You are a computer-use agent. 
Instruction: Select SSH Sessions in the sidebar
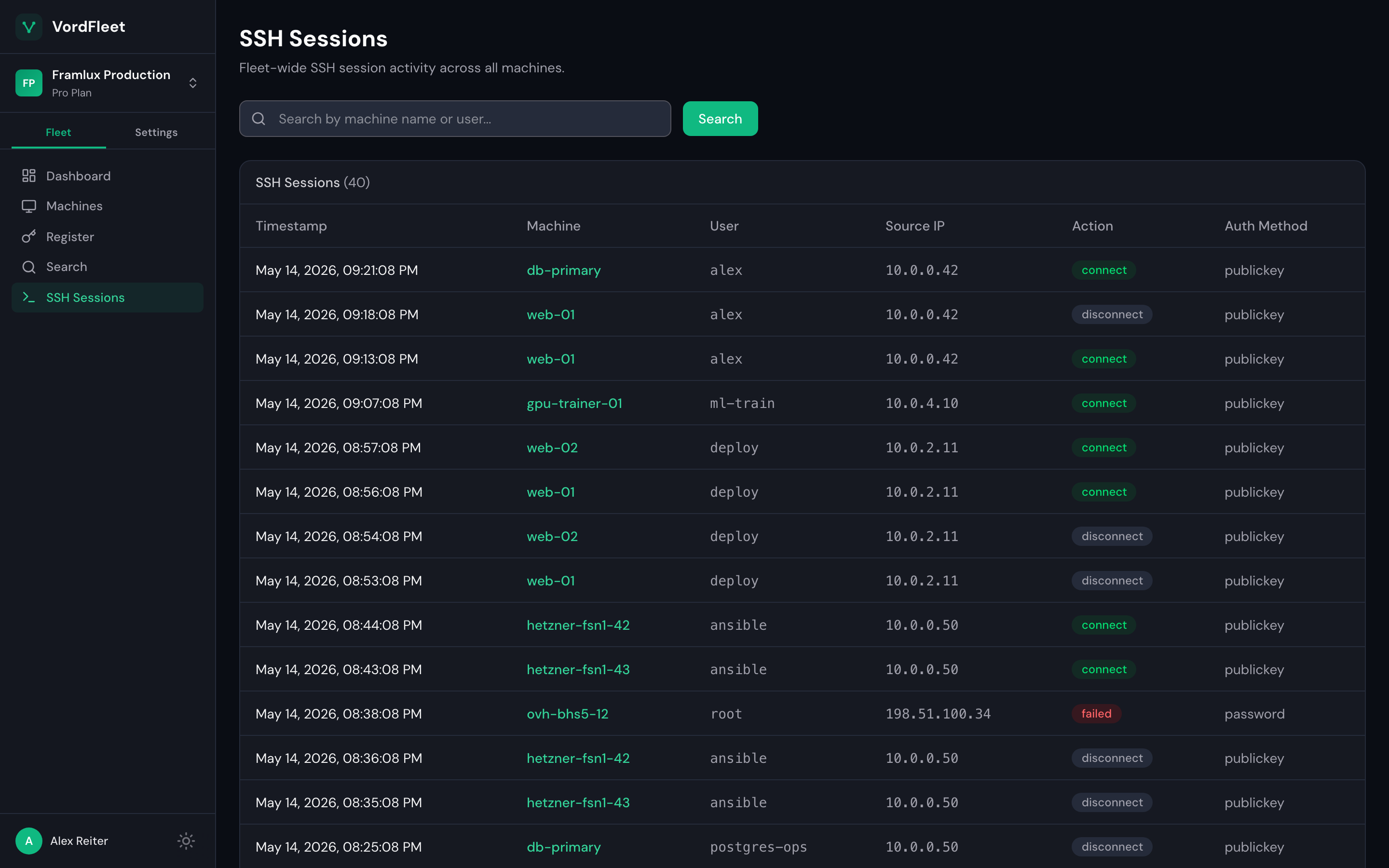[108, 298]
